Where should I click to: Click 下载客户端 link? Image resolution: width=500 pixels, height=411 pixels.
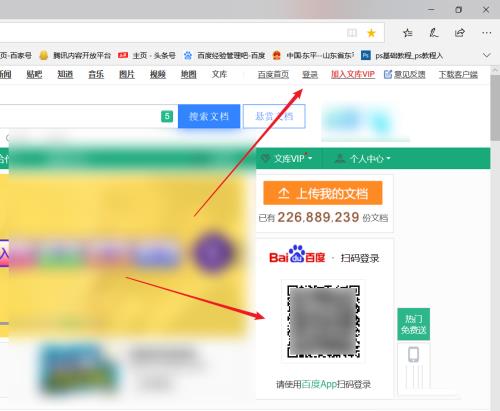click(x=458, y=74)
